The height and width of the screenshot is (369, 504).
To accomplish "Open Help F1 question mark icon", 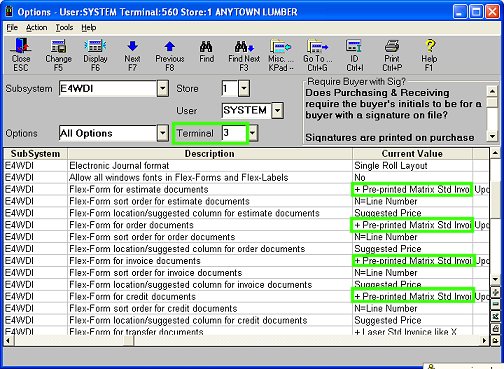I will tap(429, 54).
